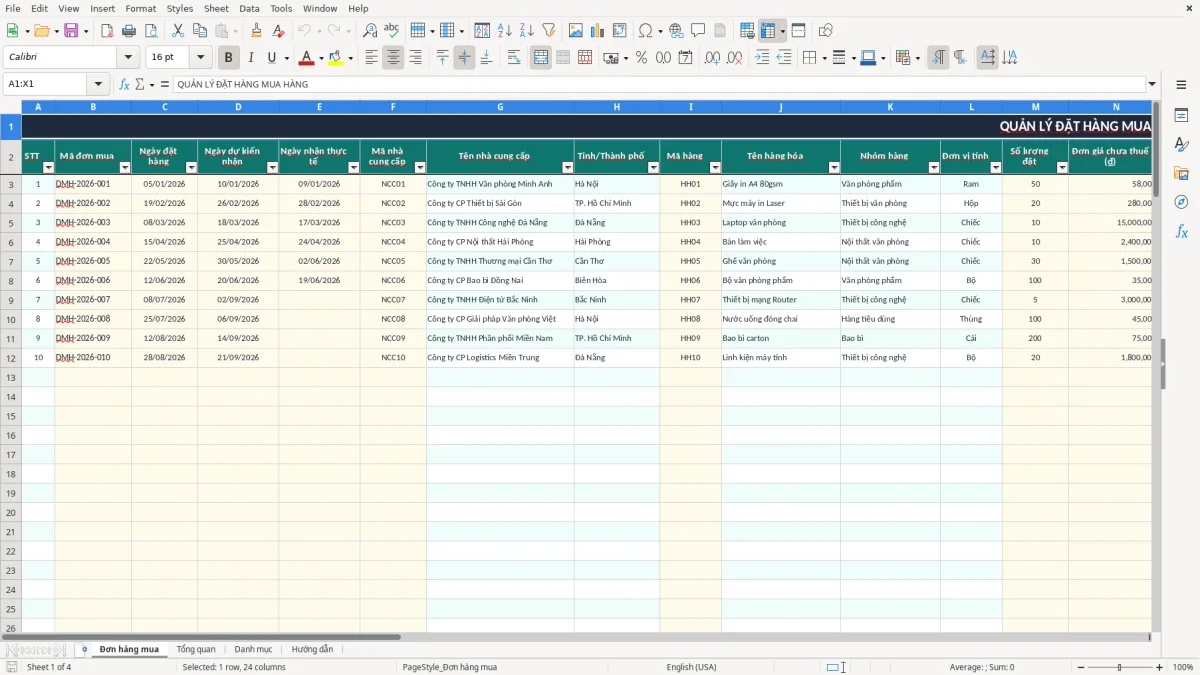
Task: Open the sidebar Styles panel icon
Action: [x=1181, y=145]
